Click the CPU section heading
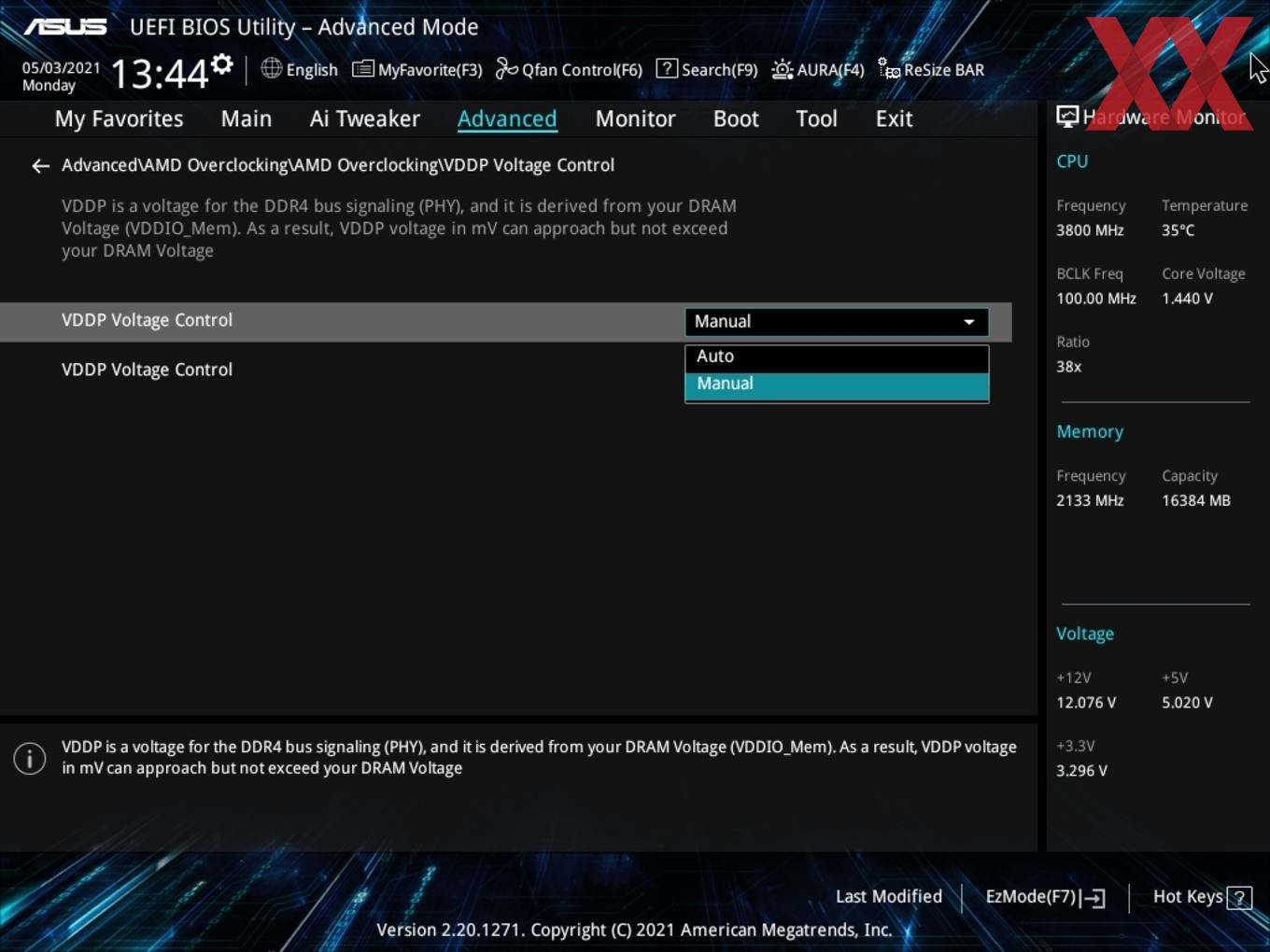 (1072, 161)
